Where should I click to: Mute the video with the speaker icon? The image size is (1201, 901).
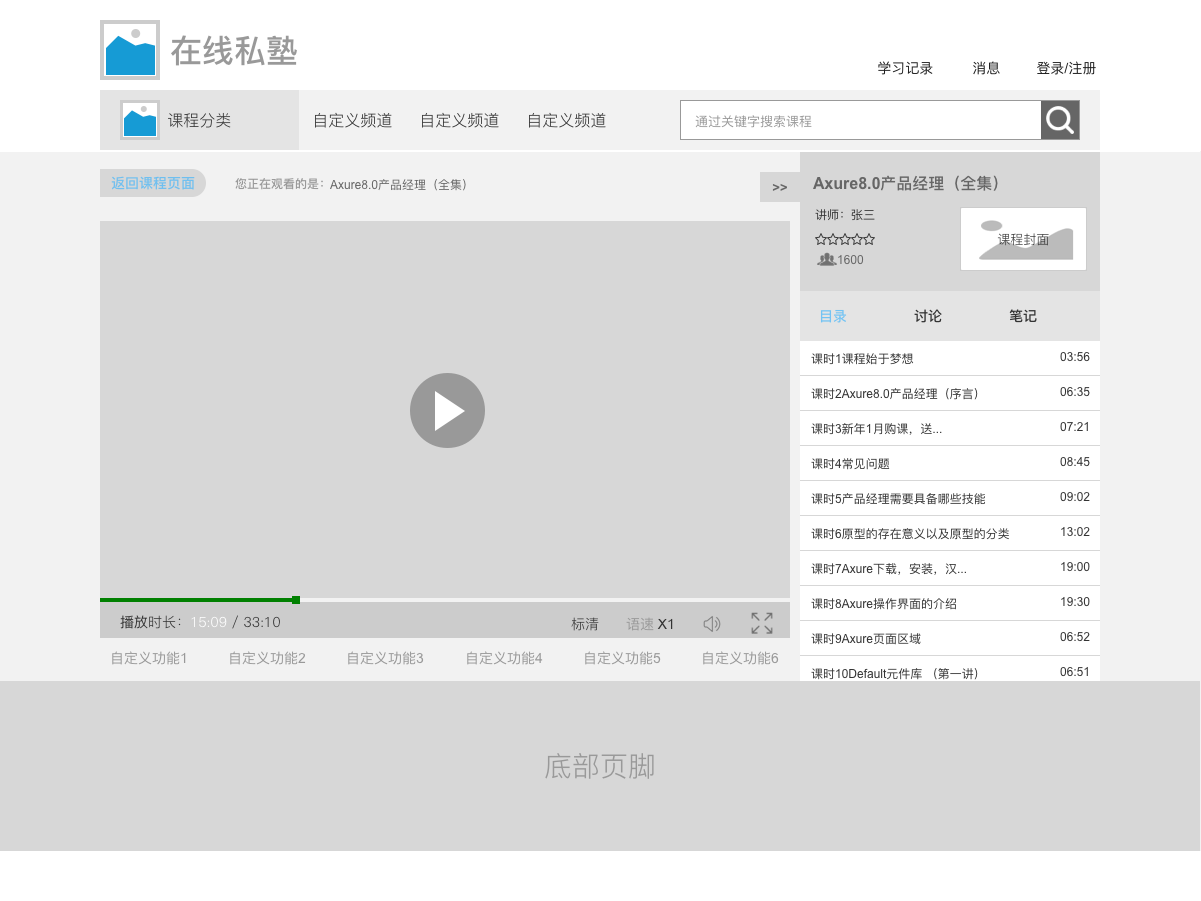[x=712, y=624]
